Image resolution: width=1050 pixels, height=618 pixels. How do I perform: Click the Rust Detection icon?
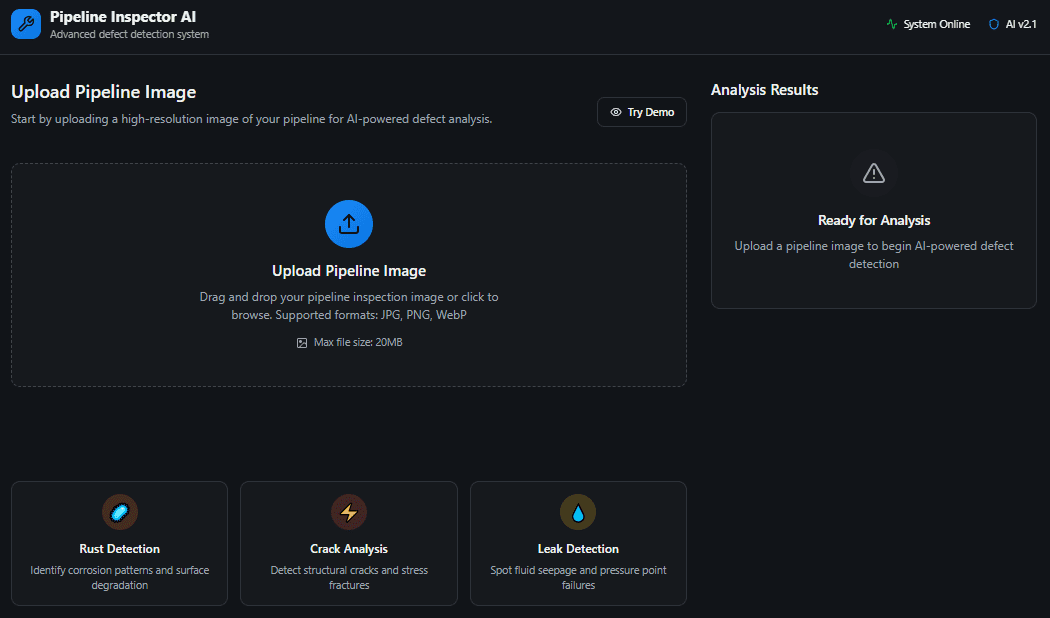pos(120,512)
